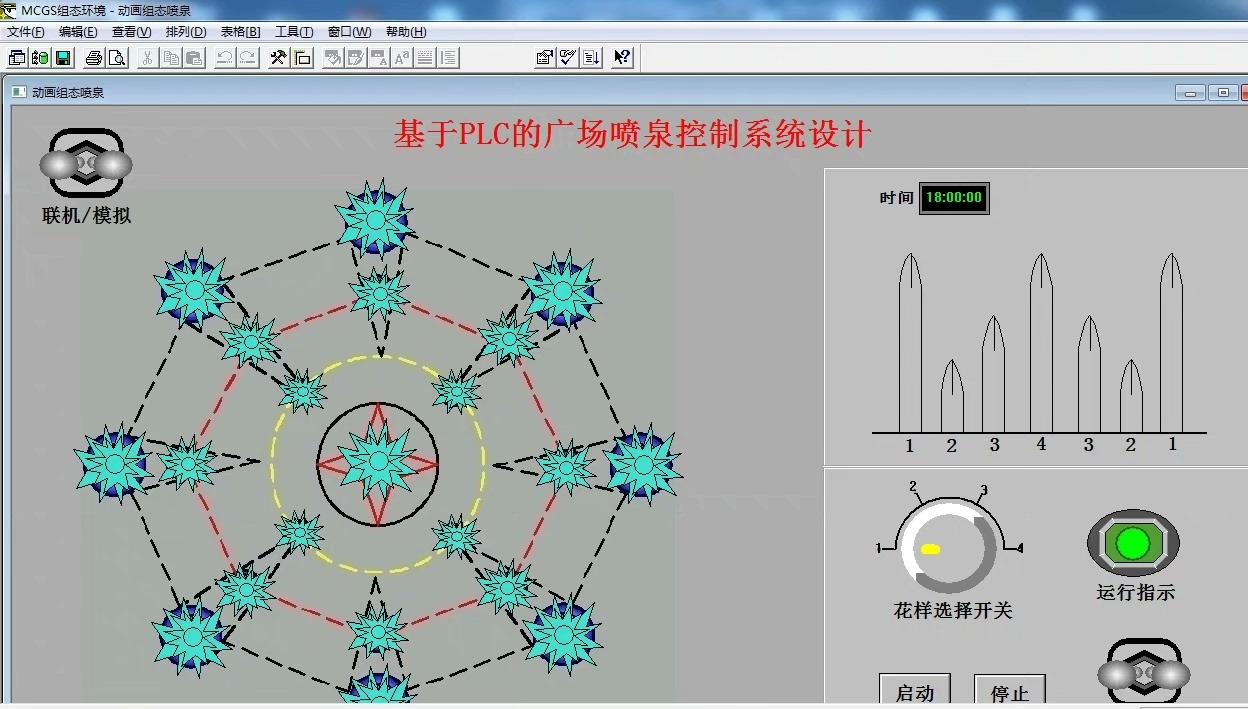Click the 时间 label
This screenshot has height=709, width=1248.
(896, 198)
